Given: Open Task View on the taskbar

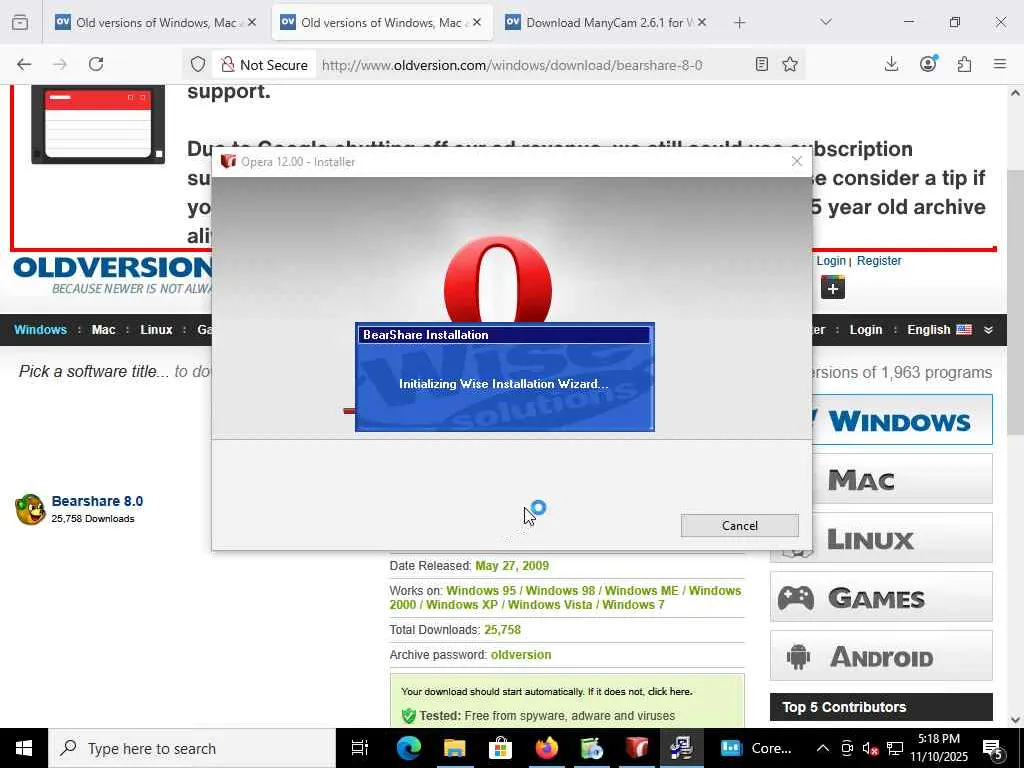Looking at the screenshot, I should point(360,748).
